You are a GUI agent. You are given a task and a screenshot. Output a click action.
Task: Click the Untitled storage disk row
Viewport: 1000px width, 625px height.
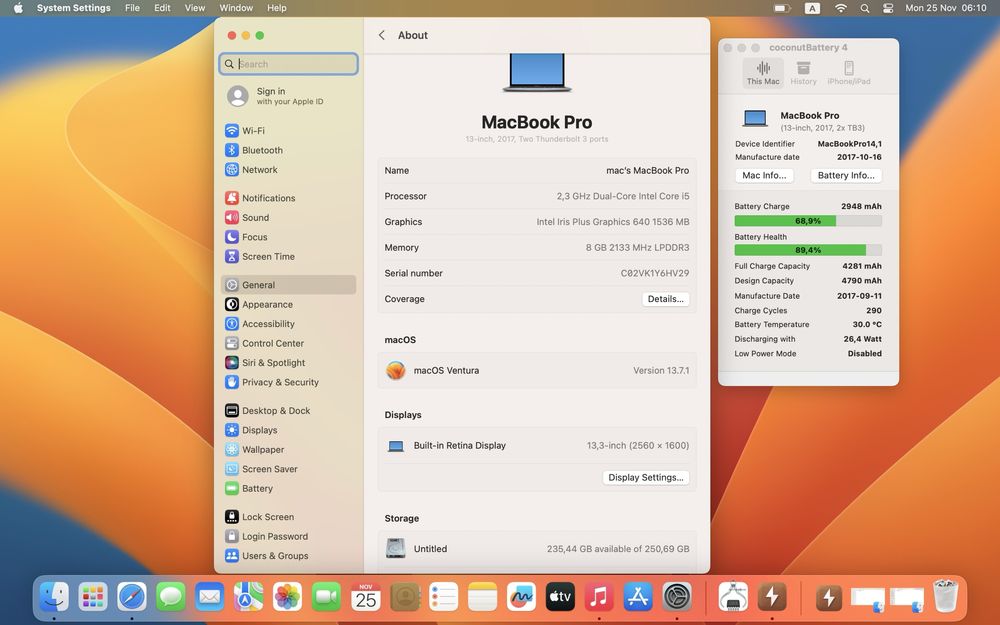pyautogui.click(x=537, y=549)
